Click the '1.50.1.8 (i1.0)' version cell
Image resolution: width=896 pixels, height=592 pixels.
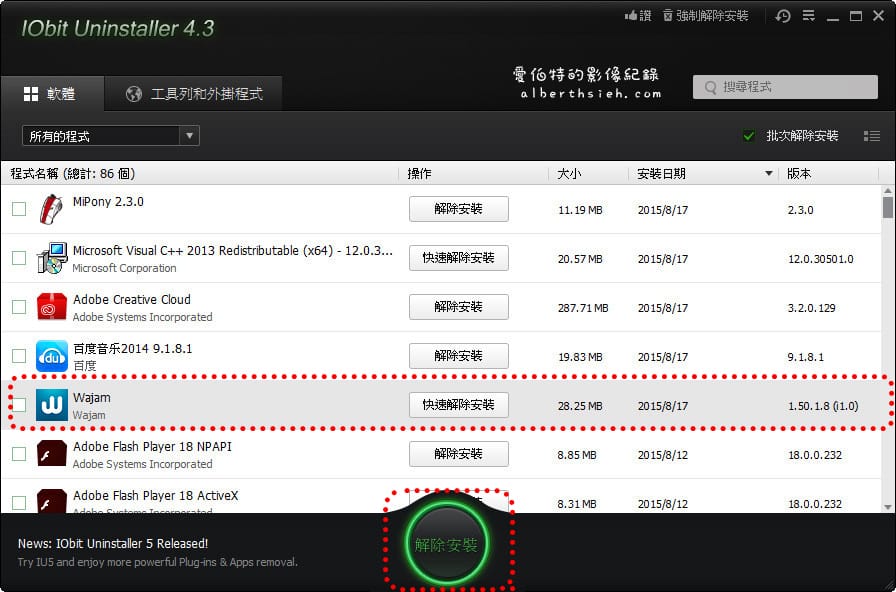click(x=823, y=406)
